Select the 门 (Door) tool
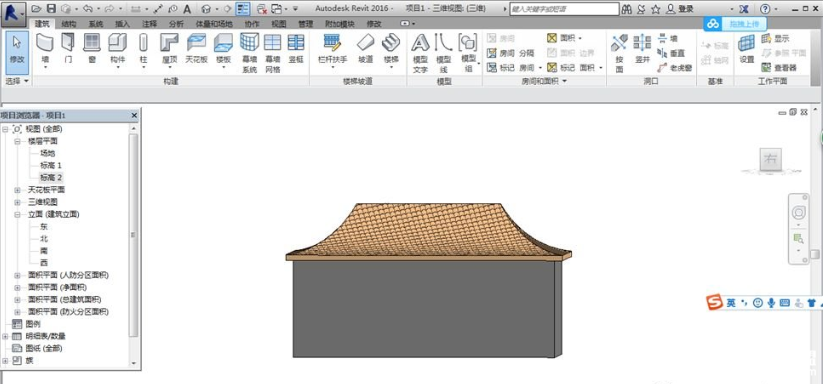 pos(68,49)
